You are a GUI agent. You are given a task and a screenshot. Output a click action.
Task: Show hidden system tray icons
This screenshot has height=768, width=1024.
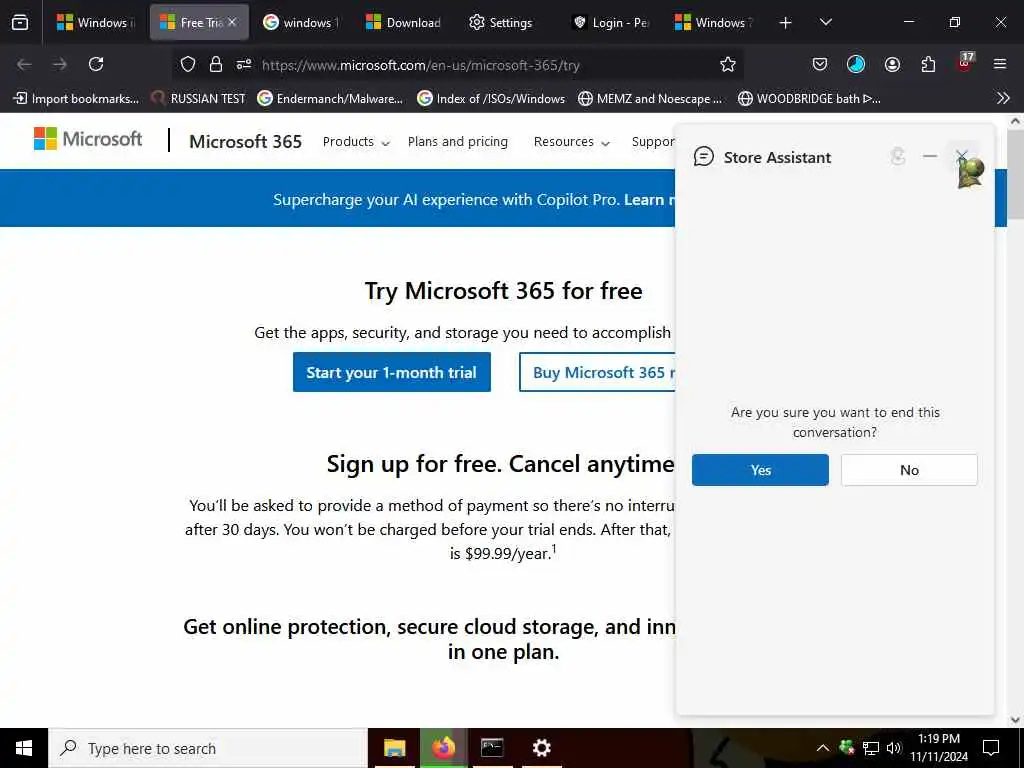(x=823, y=748)
